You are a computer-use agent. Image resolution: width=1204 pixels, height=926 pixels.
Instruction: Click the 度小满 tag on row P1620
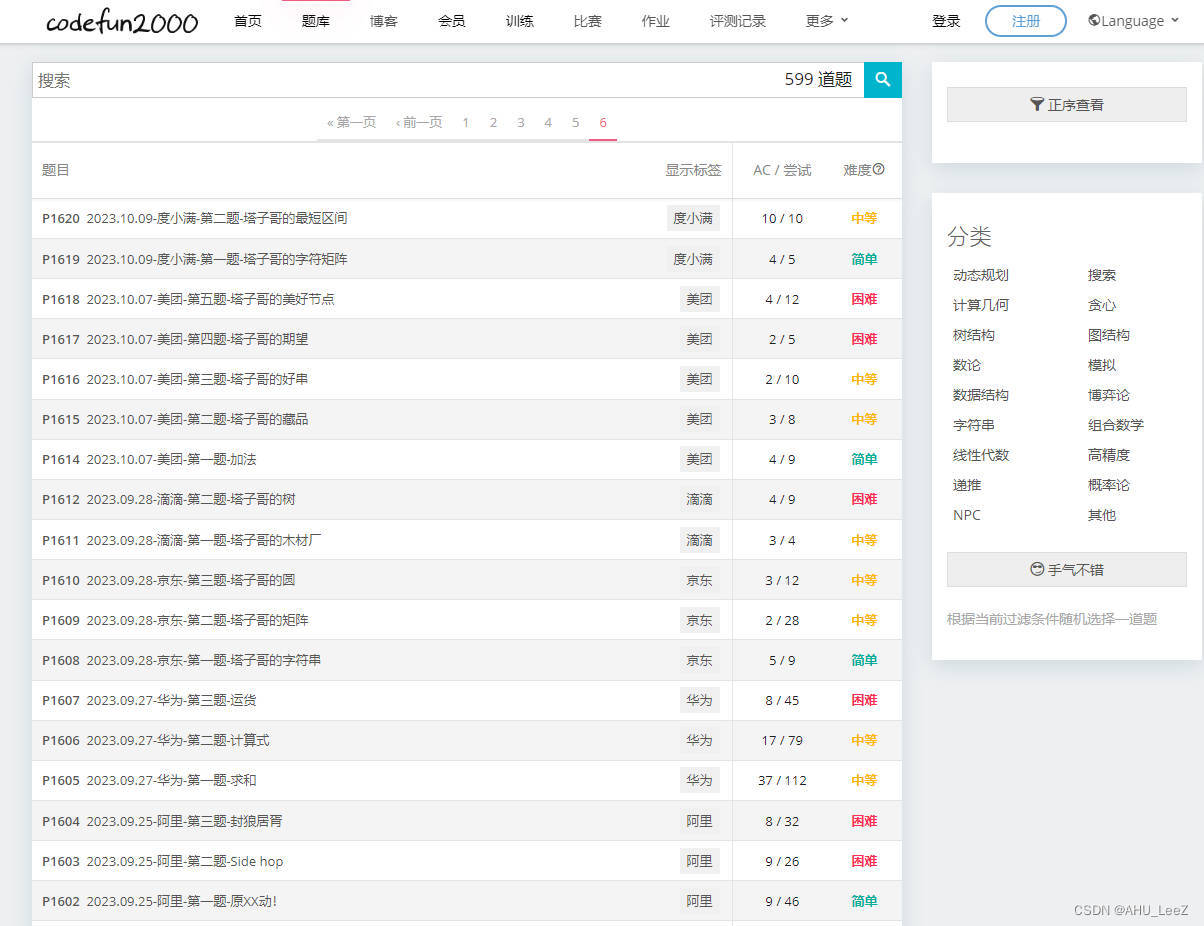click(693, 218)
